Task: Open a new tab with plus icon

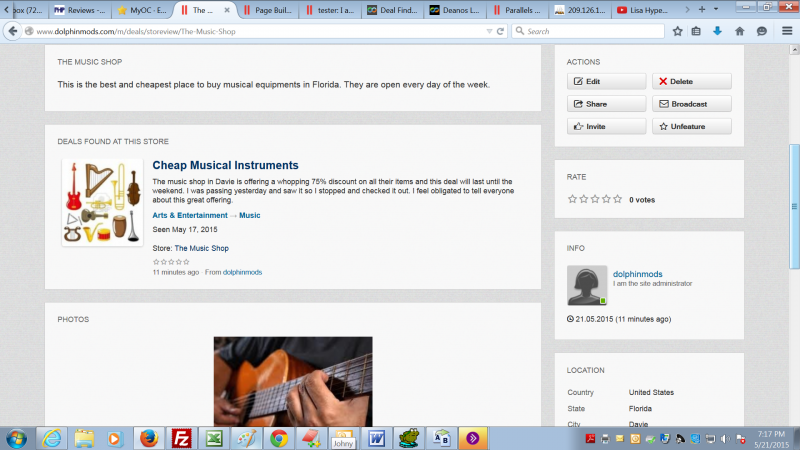Action: coord(702,10)
